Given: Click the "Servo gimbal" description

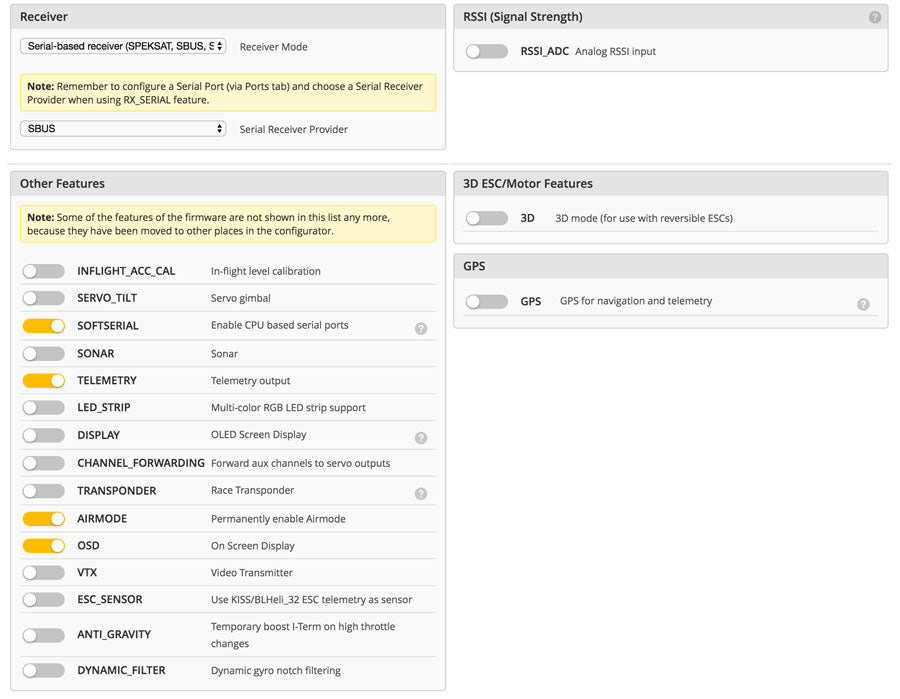Looking at the screenshot, I should pos(240,298).
